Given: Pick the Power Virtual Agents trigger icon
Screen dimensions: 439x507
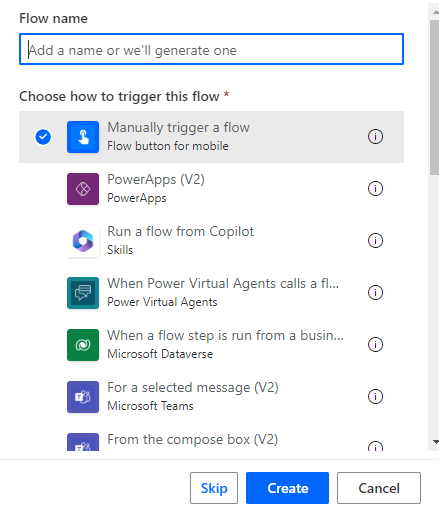Looking at the screenshot, I should 83,293.
